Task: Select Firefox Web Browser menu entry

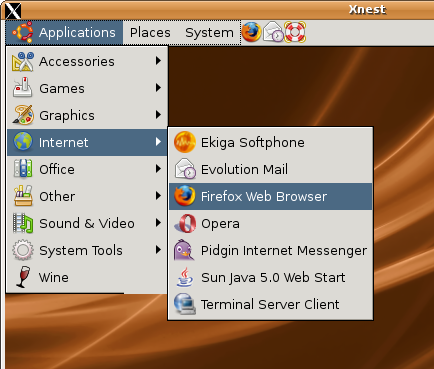Action: 270,196
